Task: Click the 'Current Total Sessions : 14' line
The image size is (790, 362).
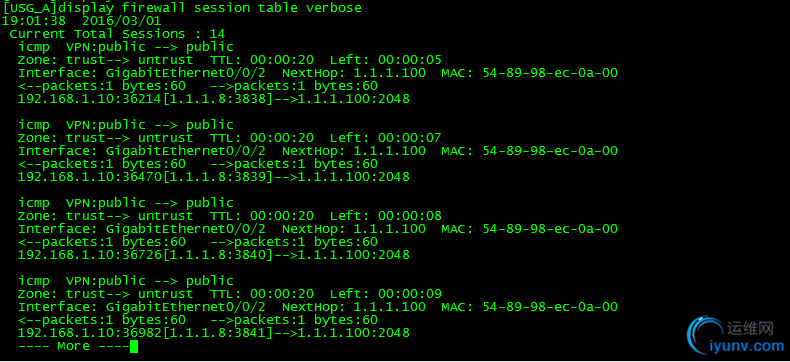Action: coord(117,34)
